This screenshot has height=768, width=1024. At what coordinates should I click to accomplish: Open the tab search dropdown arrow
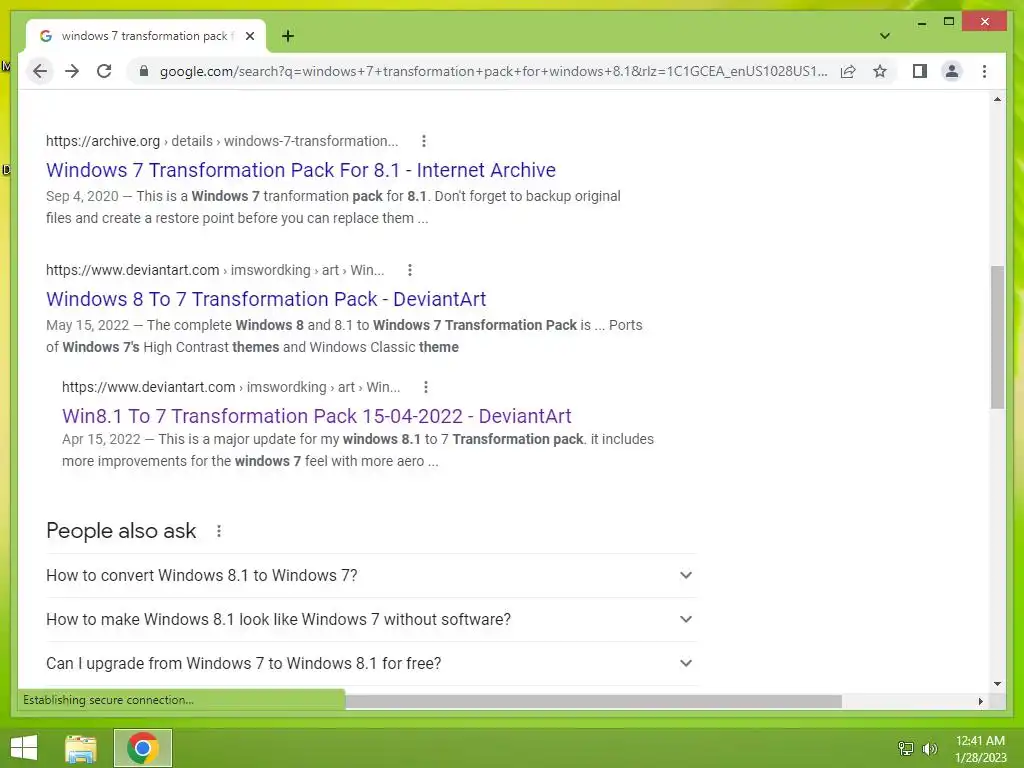(884, 36)
